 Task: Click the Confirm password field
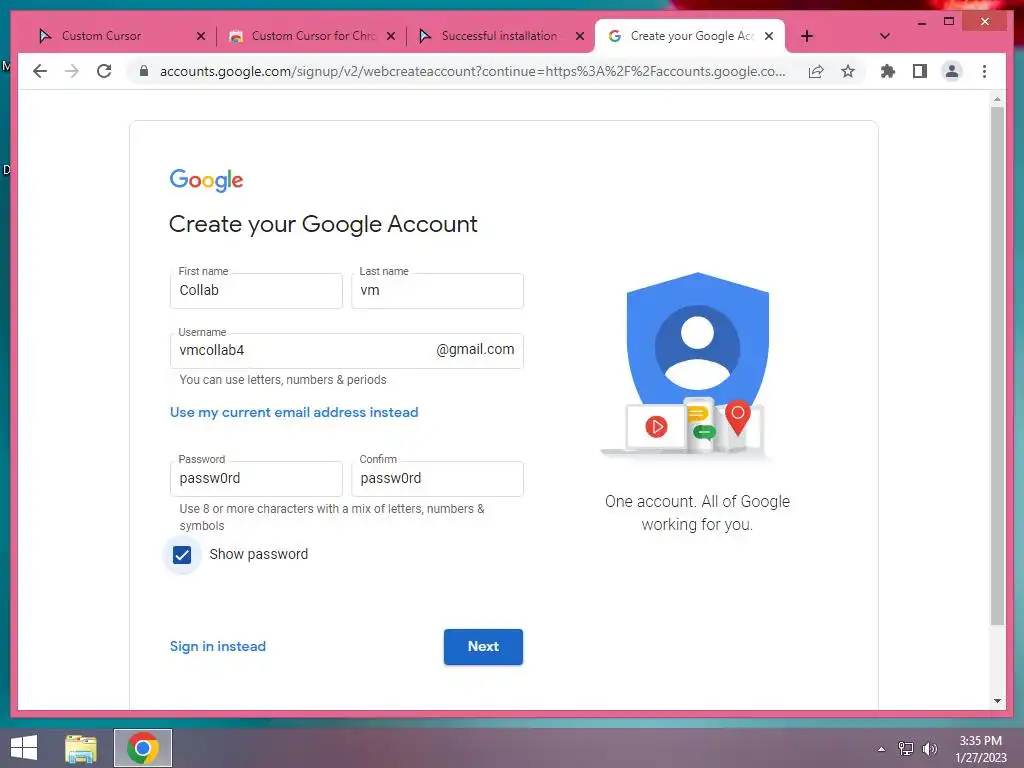click(x=437, y=479)
